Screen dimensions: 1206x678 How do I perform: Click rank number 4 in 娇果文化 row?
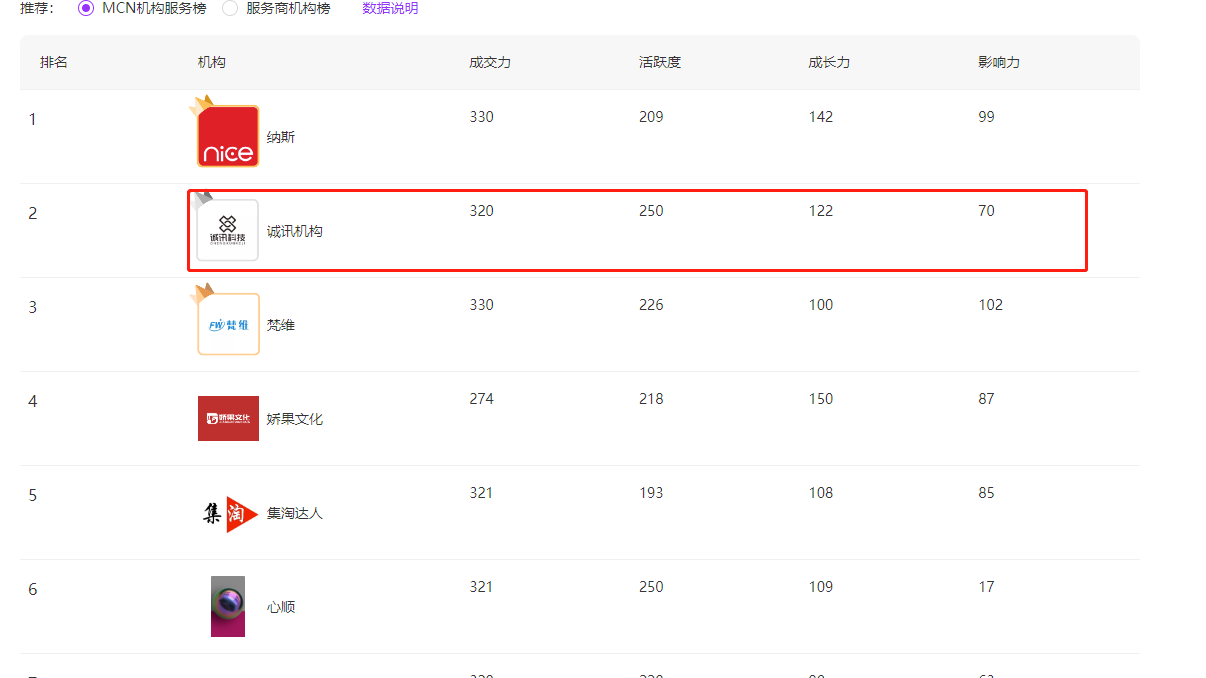pyautogui.click(x=33, y=402)
